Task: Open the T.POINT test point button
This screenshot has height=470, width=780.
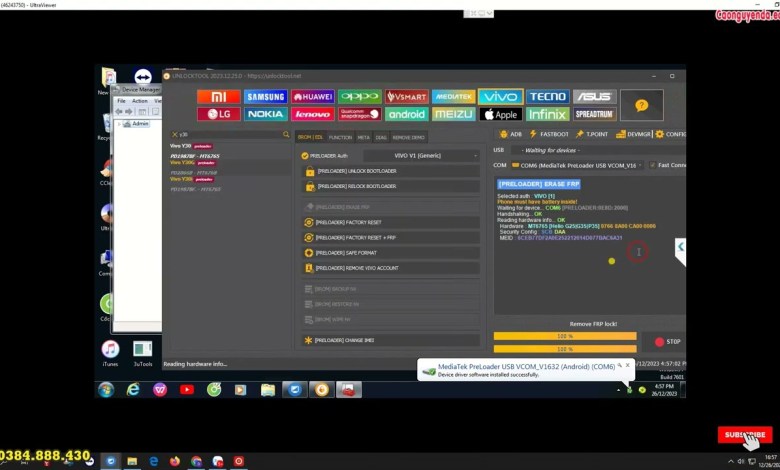Action: (591, 134)
